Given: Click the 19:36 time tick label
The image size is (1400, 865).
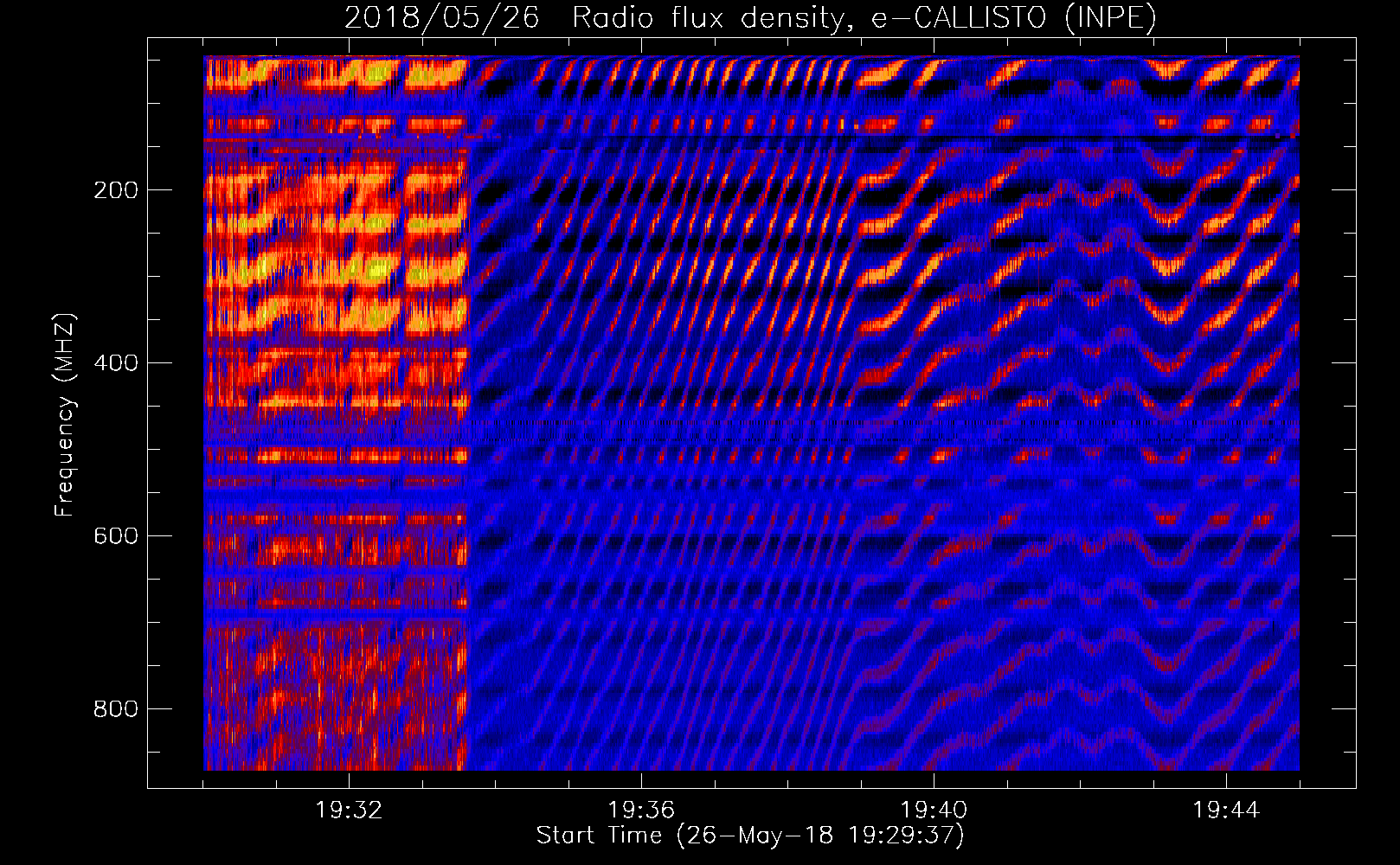Looking at the screenshot, I should click(x=641, y=811).
